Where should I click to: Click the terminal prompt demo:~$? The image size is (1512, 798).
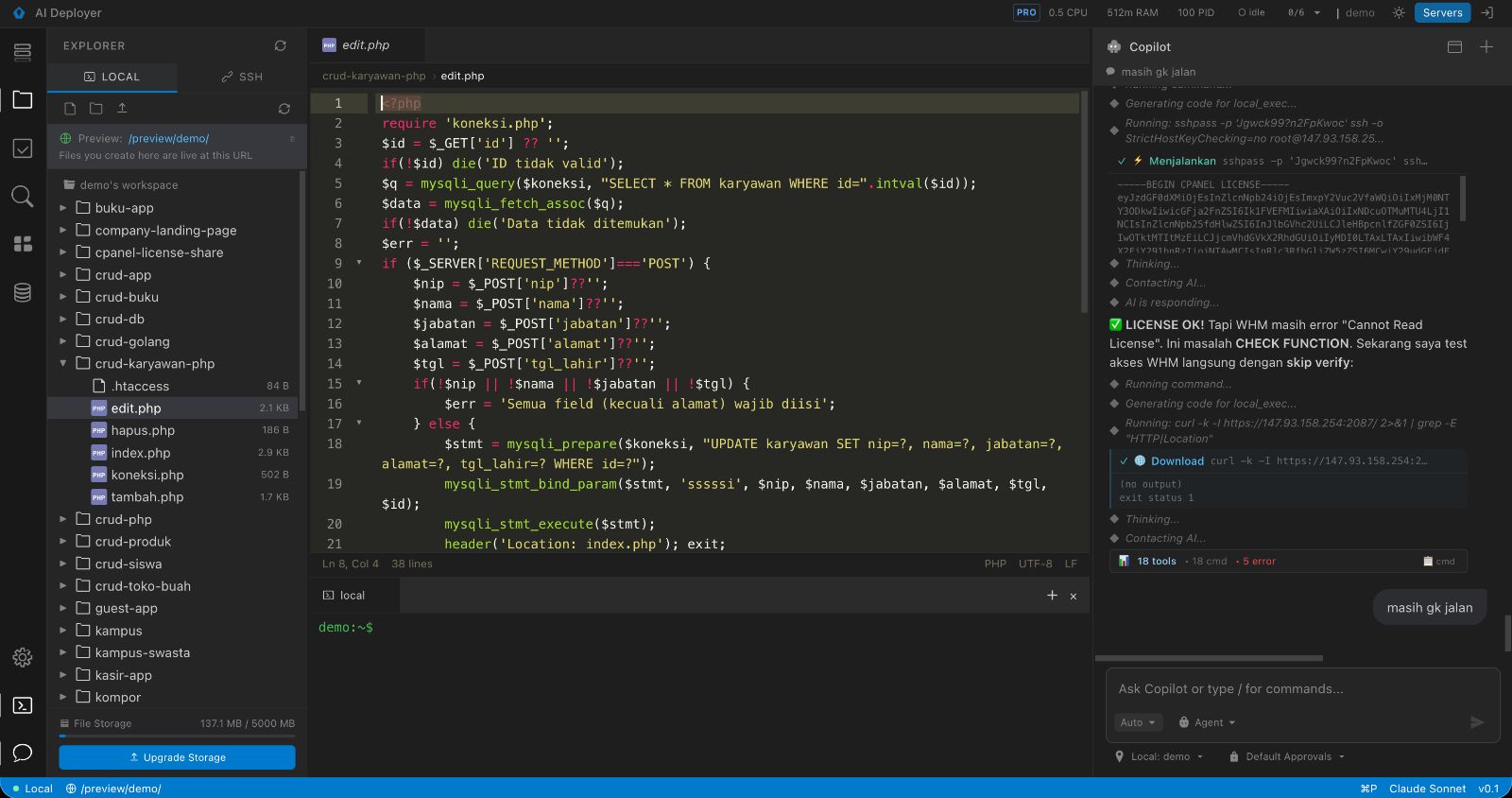pos(346,627)
